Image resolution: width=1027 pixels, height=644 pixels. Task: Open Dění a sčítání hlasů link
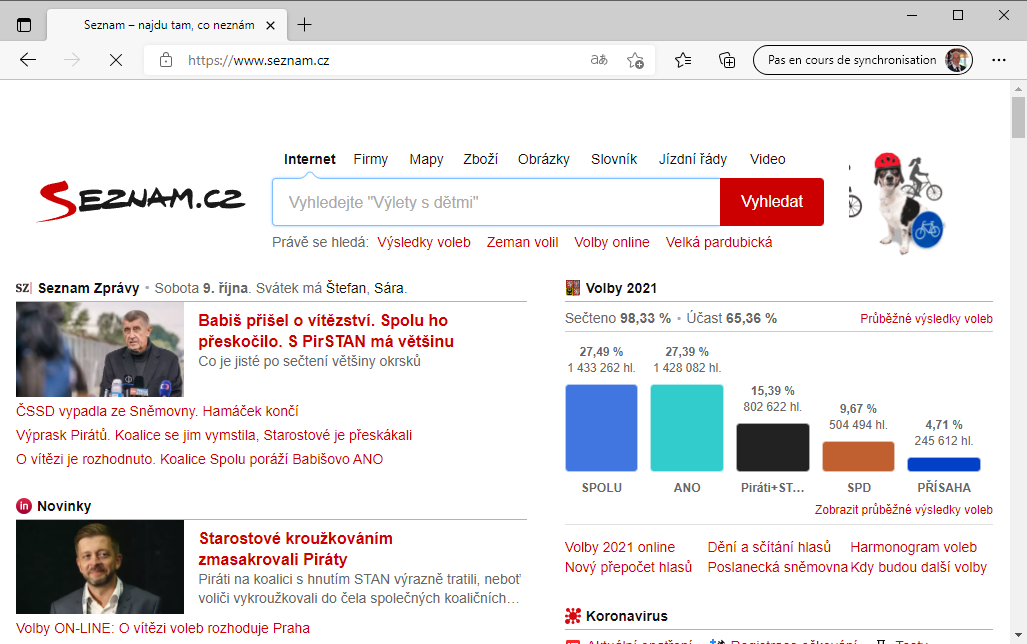[x=769, y=547]
